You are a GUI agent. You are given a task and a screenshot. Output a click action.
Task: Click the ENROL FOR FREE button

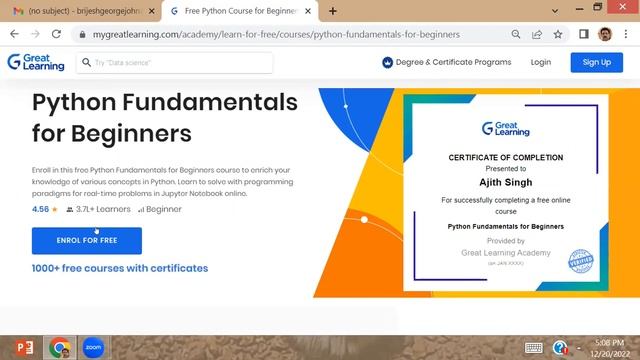(87, 241)
